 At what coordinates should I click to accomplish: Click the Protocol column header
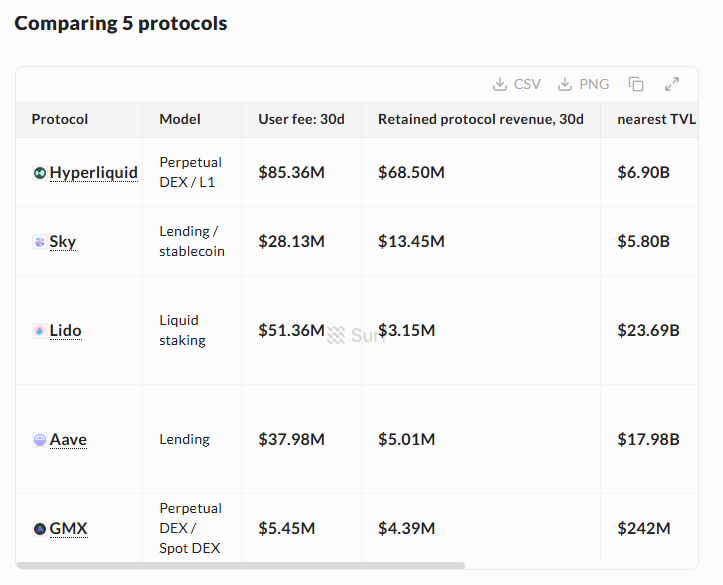click(79, 119)
